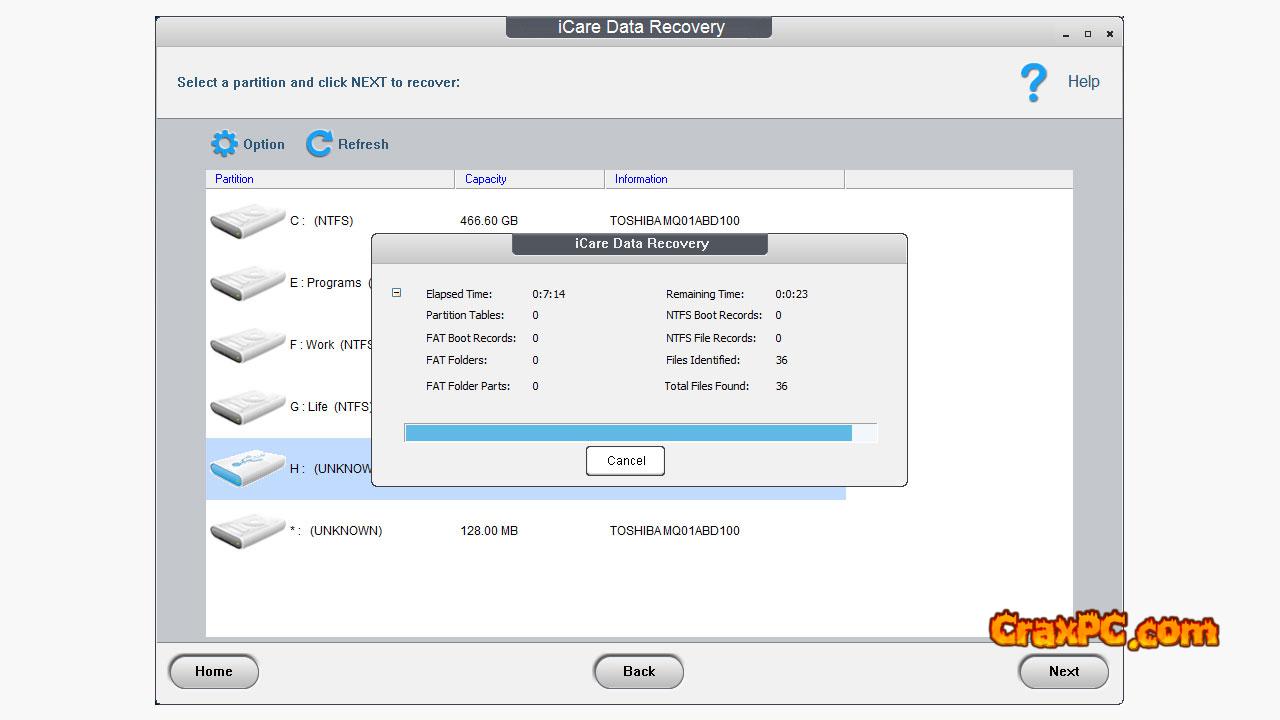Sort by the Partition column header
Screen dimensions: 1280x720
330,179
